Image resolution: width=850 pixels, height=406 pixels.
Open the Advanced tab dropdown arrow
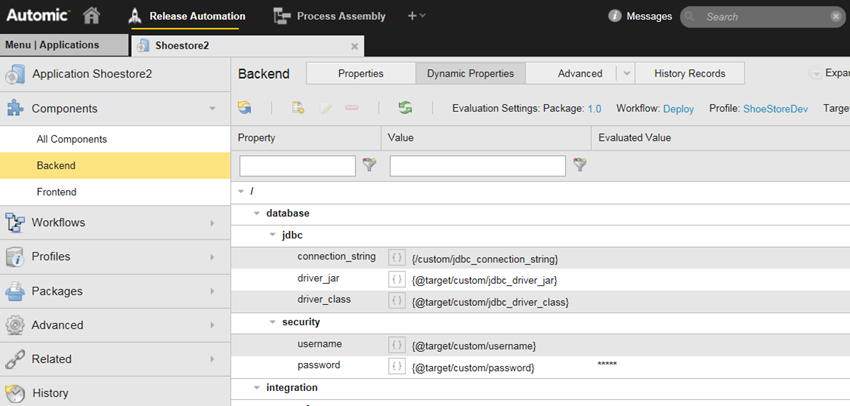click(x=625, y=74)
